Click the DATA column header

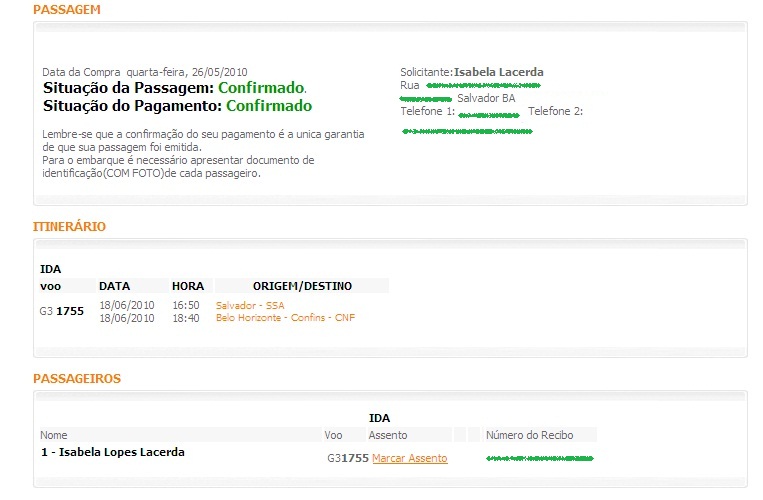115,286
